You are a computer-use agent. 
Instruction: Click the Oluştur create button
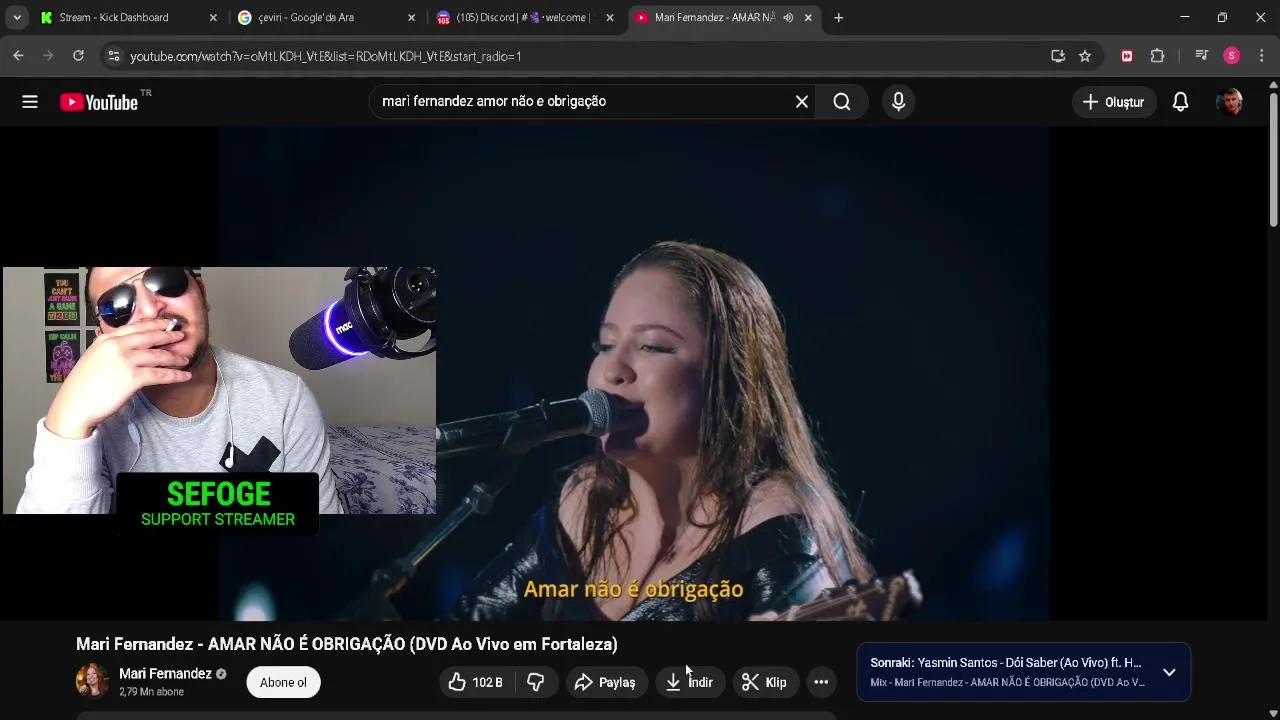[x=1114, y=101]
